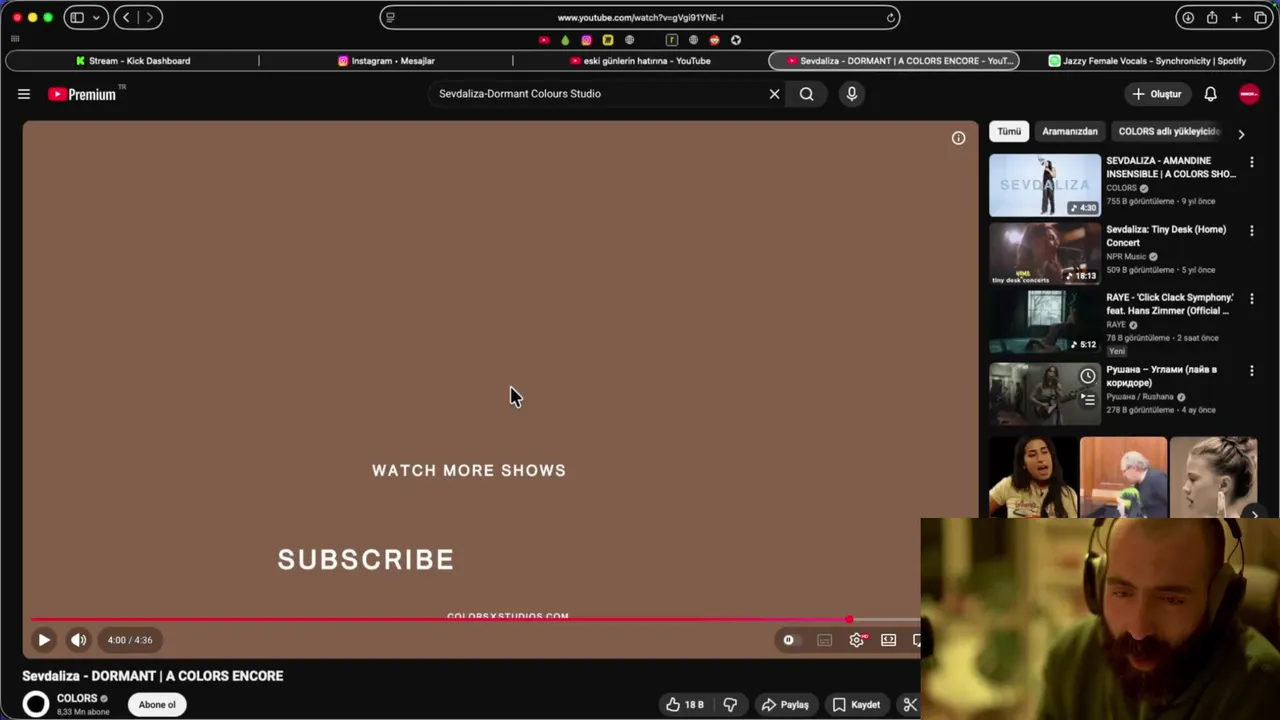This screenshot has height=720, width=1280.
Task: Switch to the Jazzy Female Vocals Spotify tab
Action: coord(1147,61)
